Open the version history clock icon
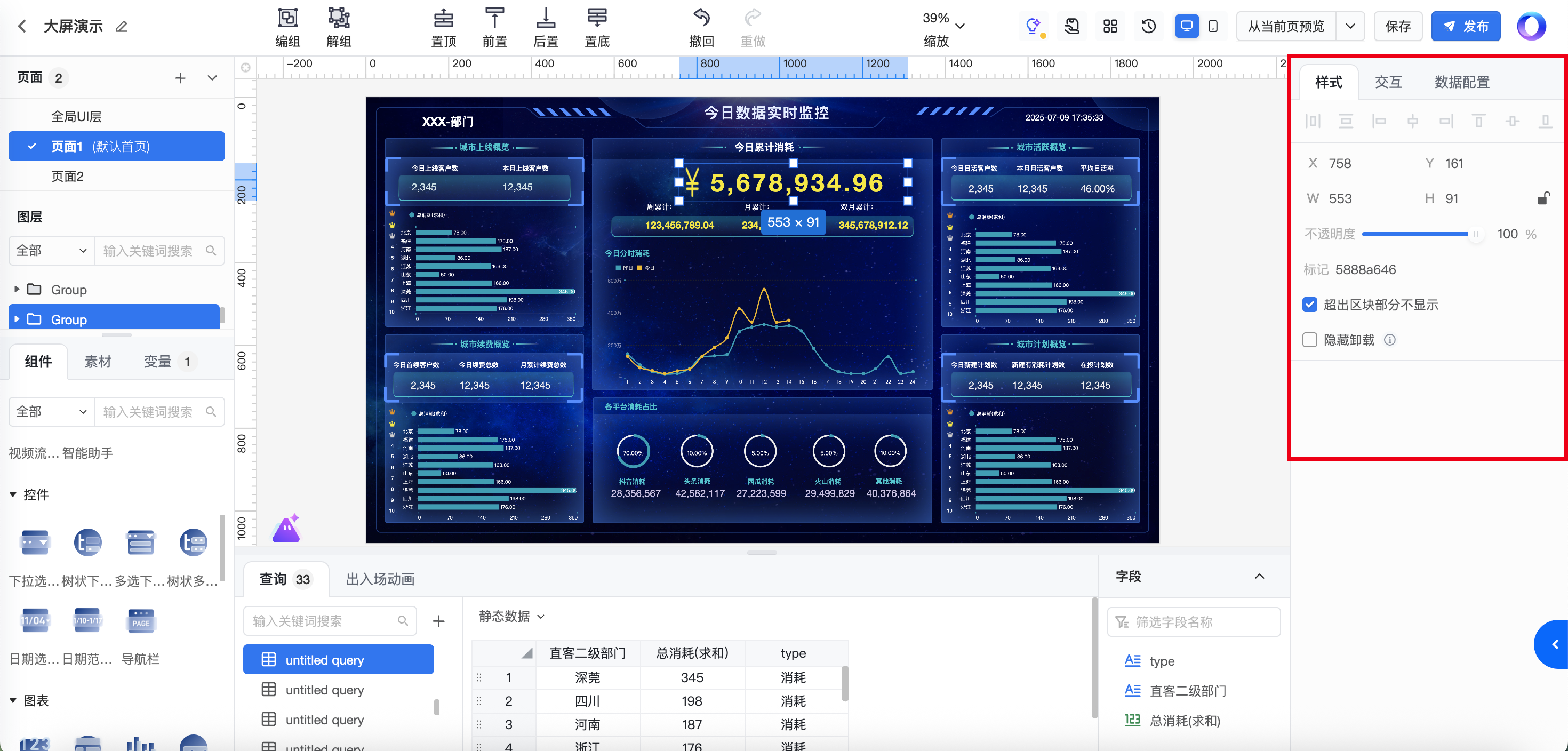This screenshot has height=751, width=1568. pos(1148,26)
